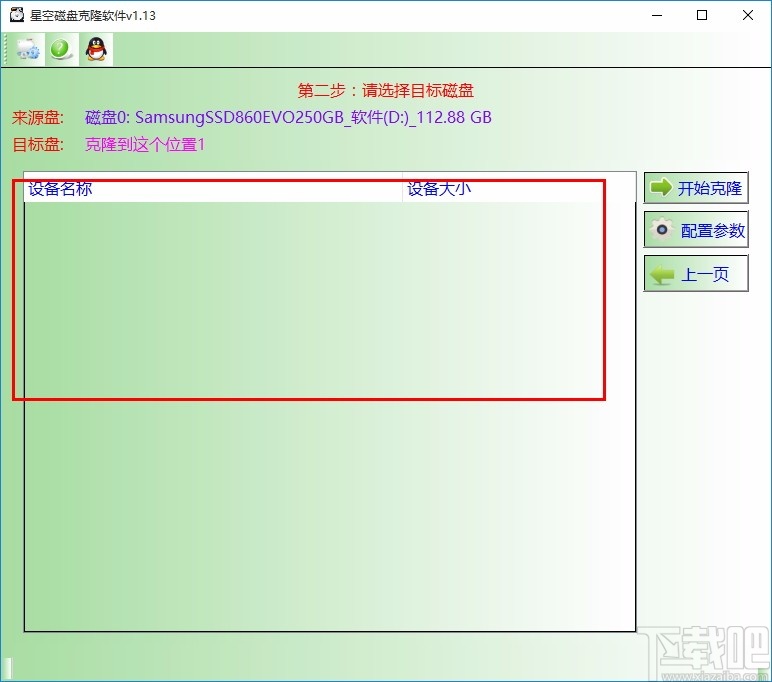Contact support via QQ penguin icon
772x682 pixels.
click(x=96, y=49)
